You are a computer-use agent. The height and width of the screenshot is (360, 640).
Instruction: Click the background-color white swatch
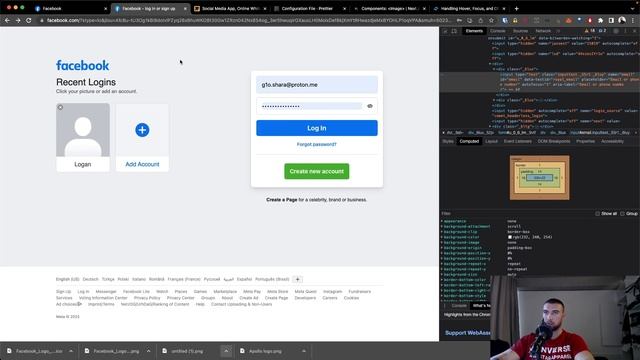(x=510, y=237)
